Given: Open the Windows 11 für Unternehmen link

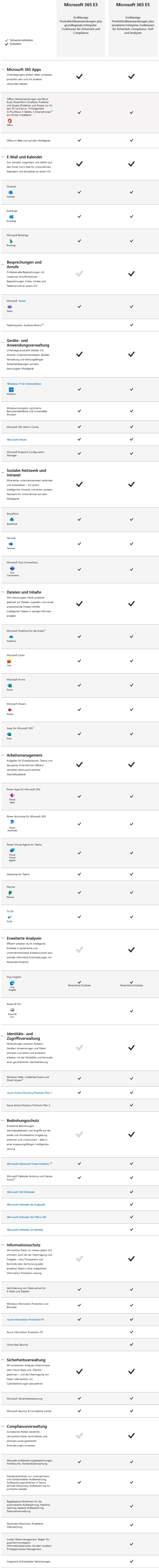Looking at the screenshot, I should point(24,383).
